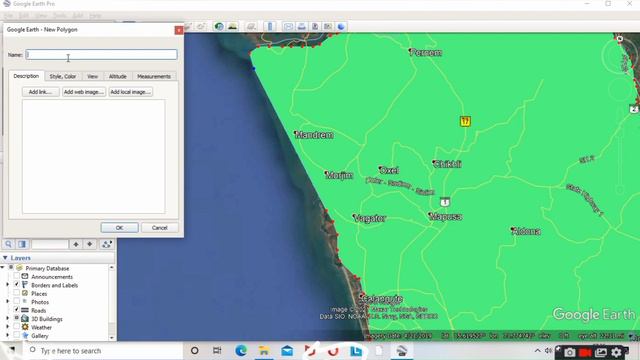
Task: Click the save image toolbar icon
Action: click(x=315, y=27)
